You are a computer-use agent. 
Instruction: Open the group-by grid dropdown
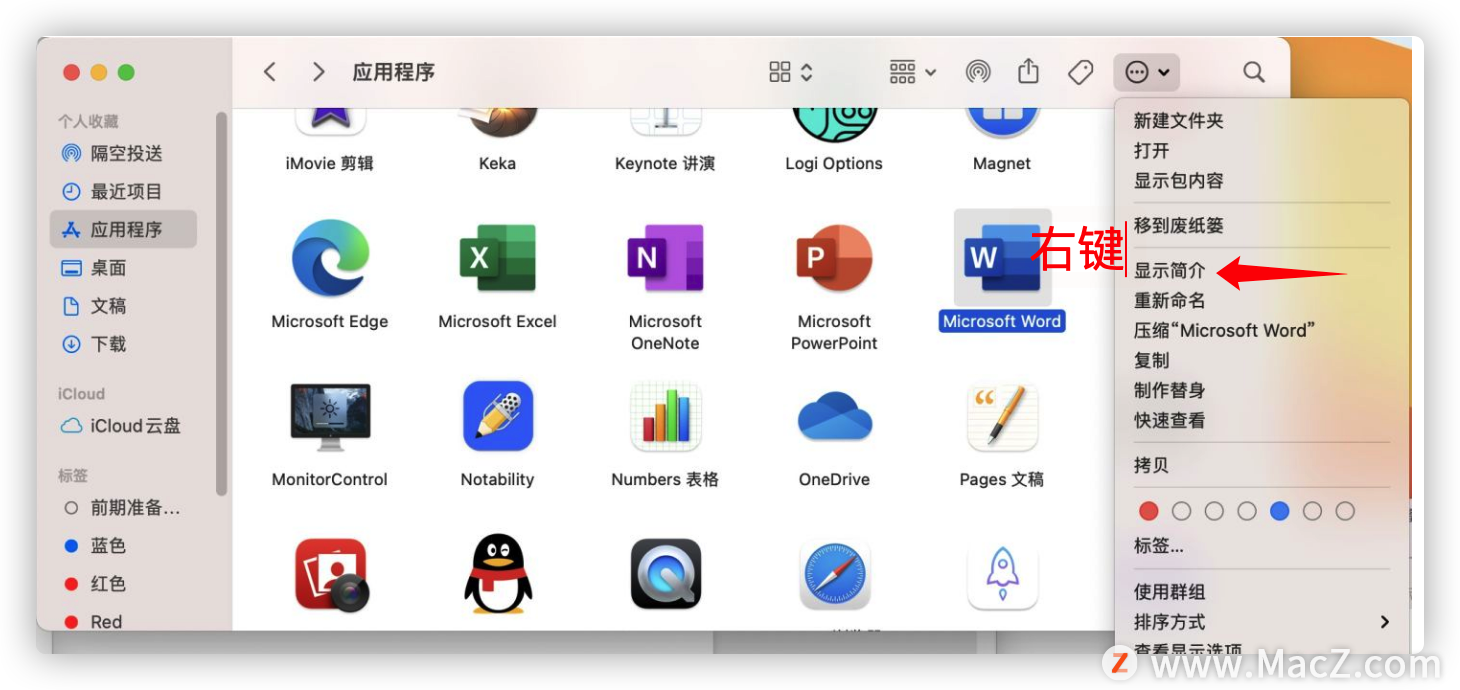click(912, 72)
